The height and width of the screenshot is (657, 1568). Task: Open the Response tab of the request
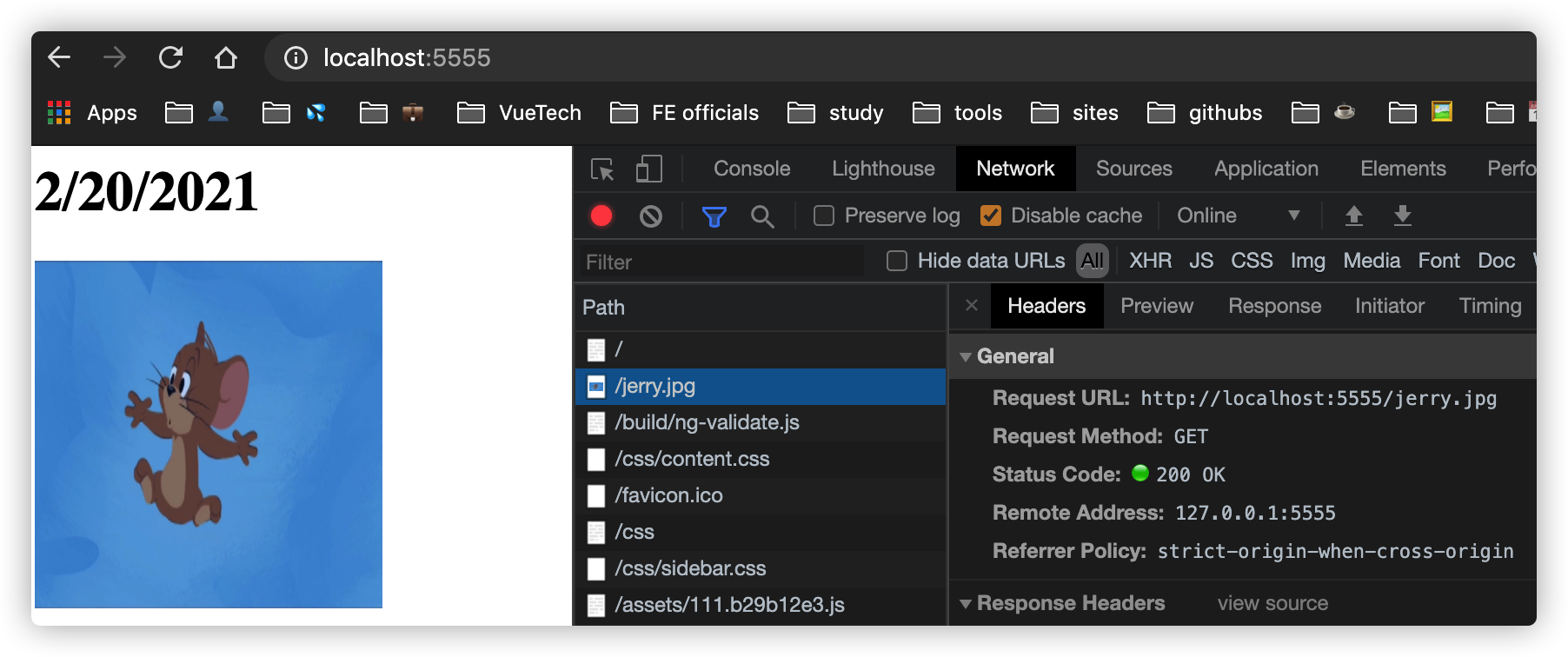tap(1274, 306)
